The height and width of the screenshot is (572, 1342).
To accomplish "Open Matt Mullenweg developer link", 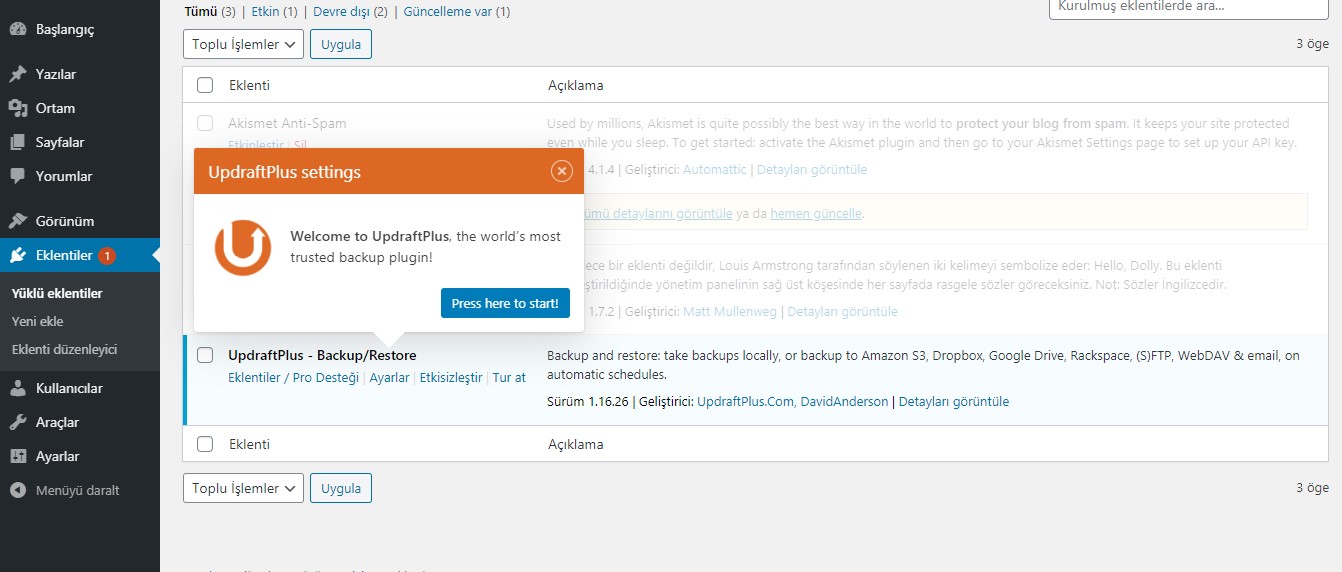I will (730, 311).
